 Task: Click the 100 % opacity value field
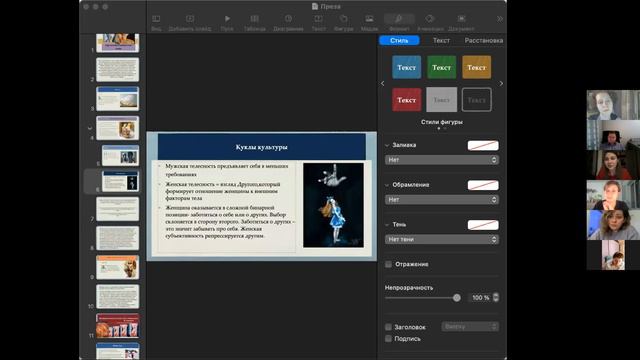coord(480,298)
